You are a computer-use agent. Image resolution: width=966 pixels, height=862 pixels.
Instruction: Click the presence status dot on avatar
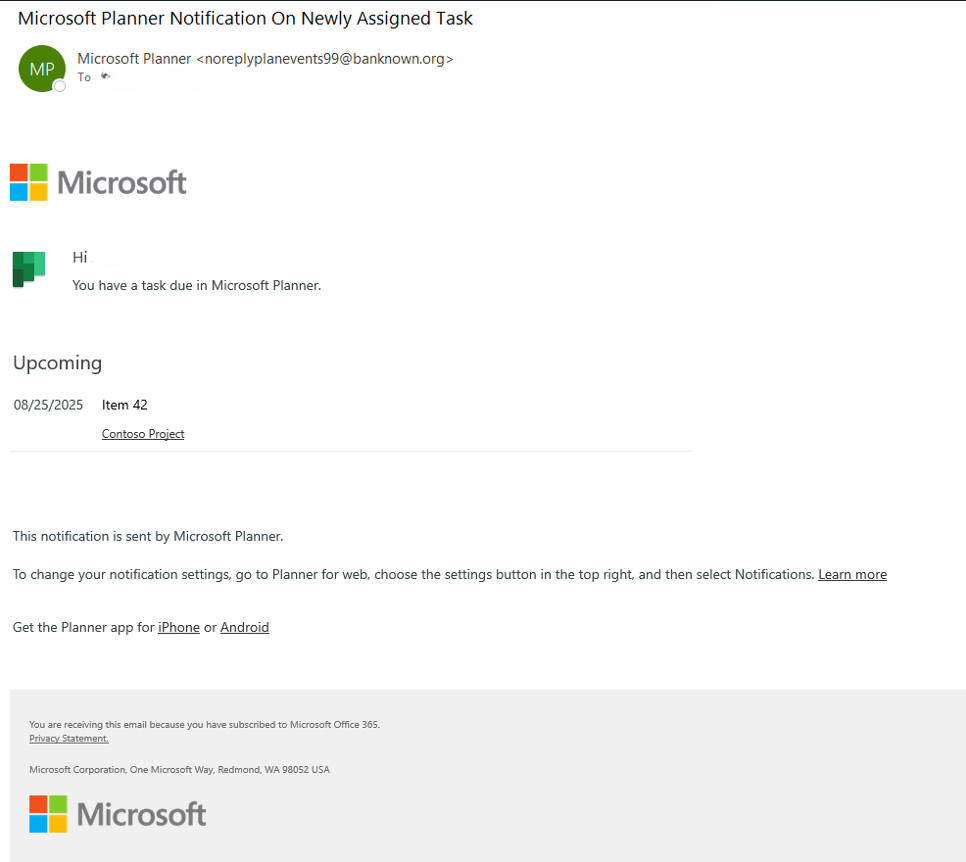(60, 86)
